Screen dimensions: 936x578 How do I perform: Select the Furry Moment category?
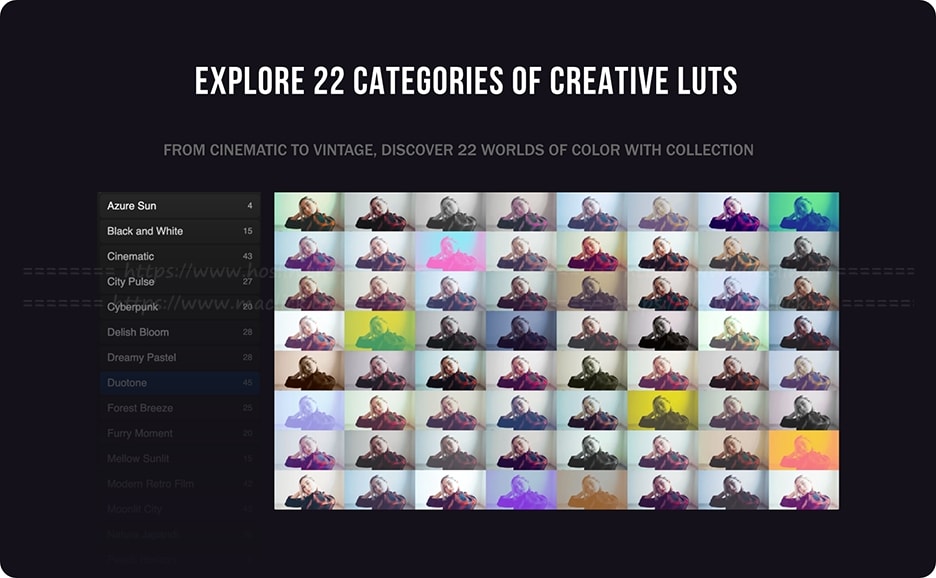[179, 433]
